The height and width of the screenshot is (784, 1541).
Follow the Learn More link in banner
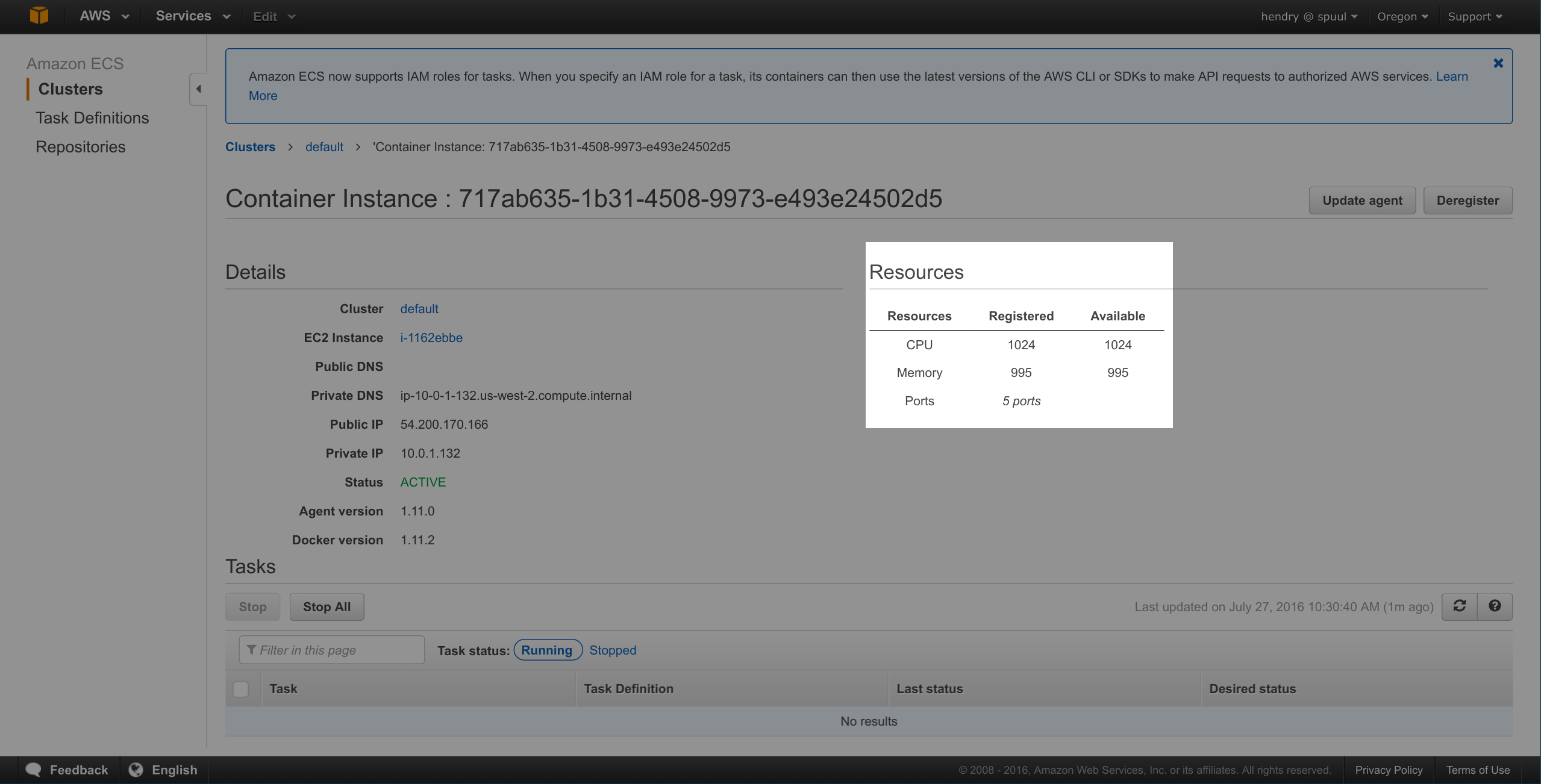(1452, 76)
